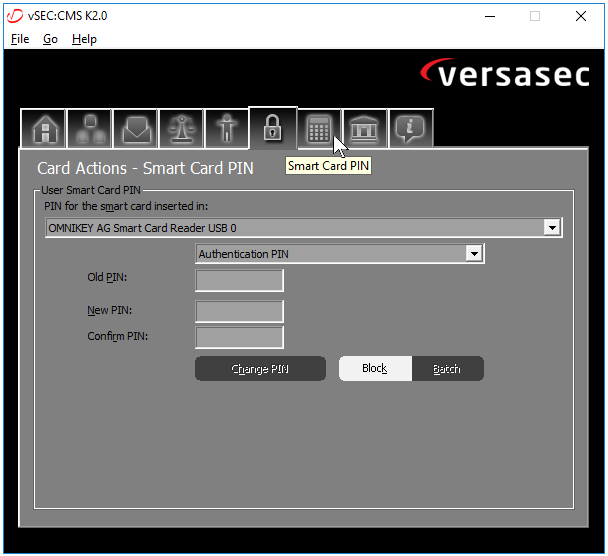This screenshot has width=608, height=556.
Task: Open the person figure tab icon
Action: pos(227,128)
